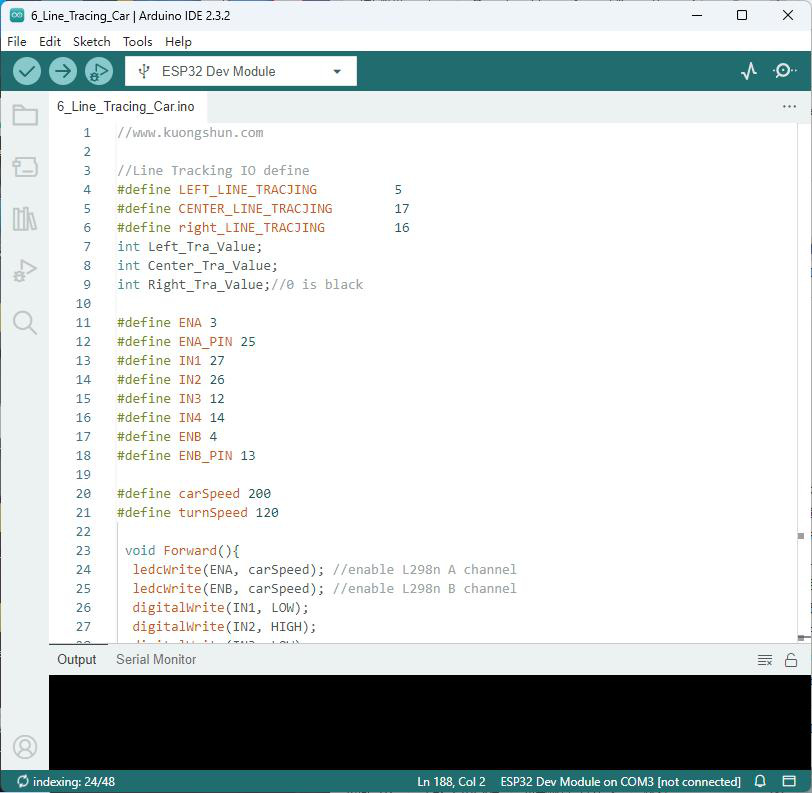Start debugging with the debug play button
Viewport: 812px width, 793px height.
pyautogui.click(x=99, y=71)
